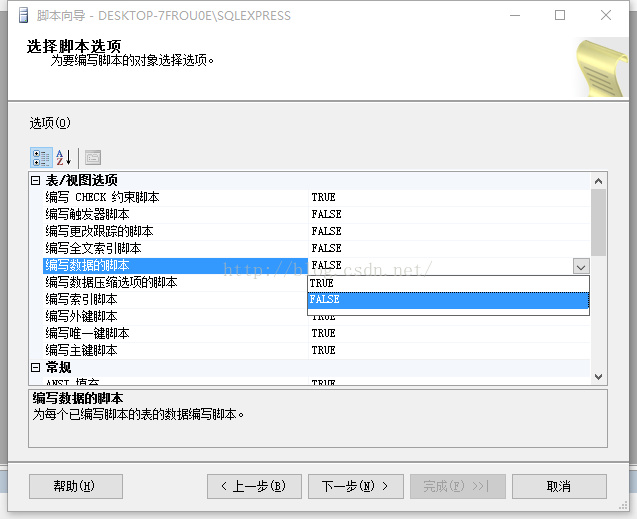The image size is (637, 519).
Task: Click FALSE value of 编写更改跟踪的脚本
Action: pyautogui.click(x=326, y=231)
